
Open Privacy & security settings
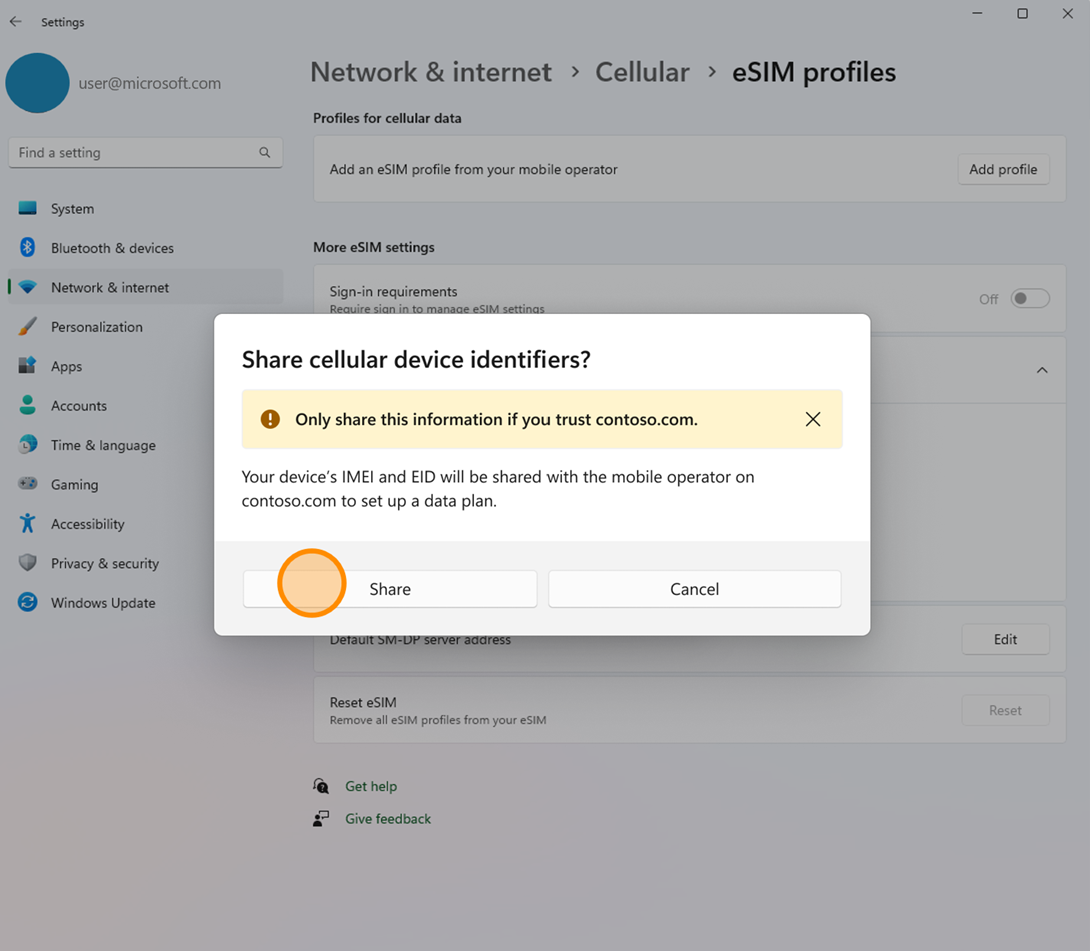(104, 563)
